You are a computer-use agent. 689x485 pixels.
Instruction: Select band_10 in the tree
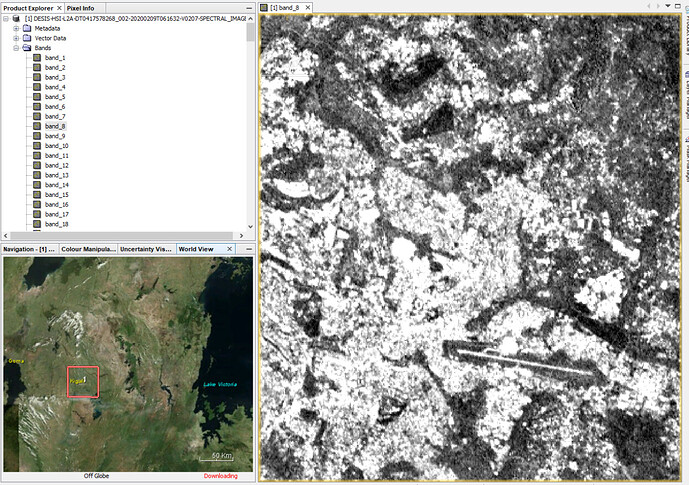[x=57, y=146]
